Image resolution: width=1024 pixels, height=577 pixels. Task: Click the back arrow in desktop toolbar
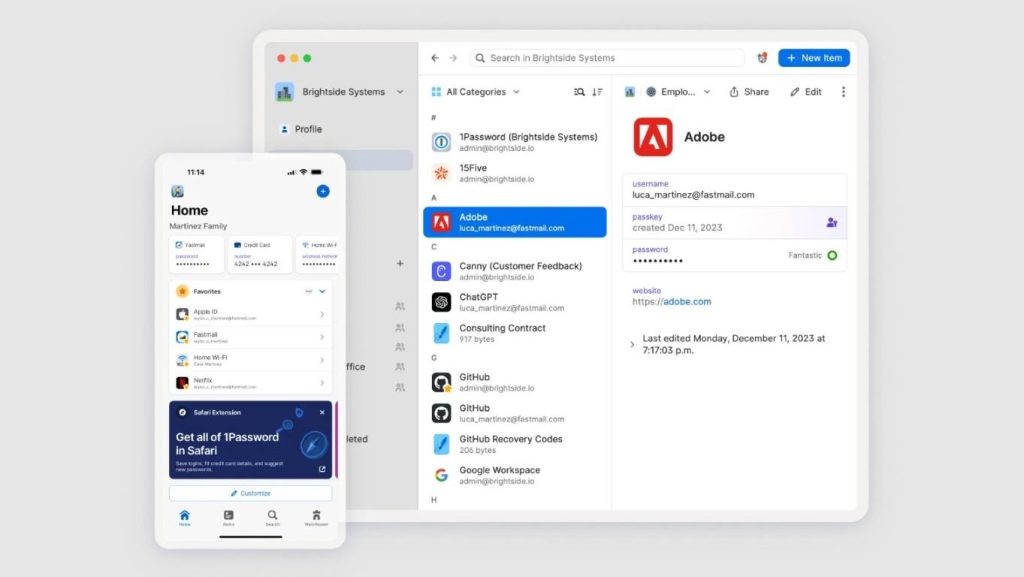click(435, 58)
